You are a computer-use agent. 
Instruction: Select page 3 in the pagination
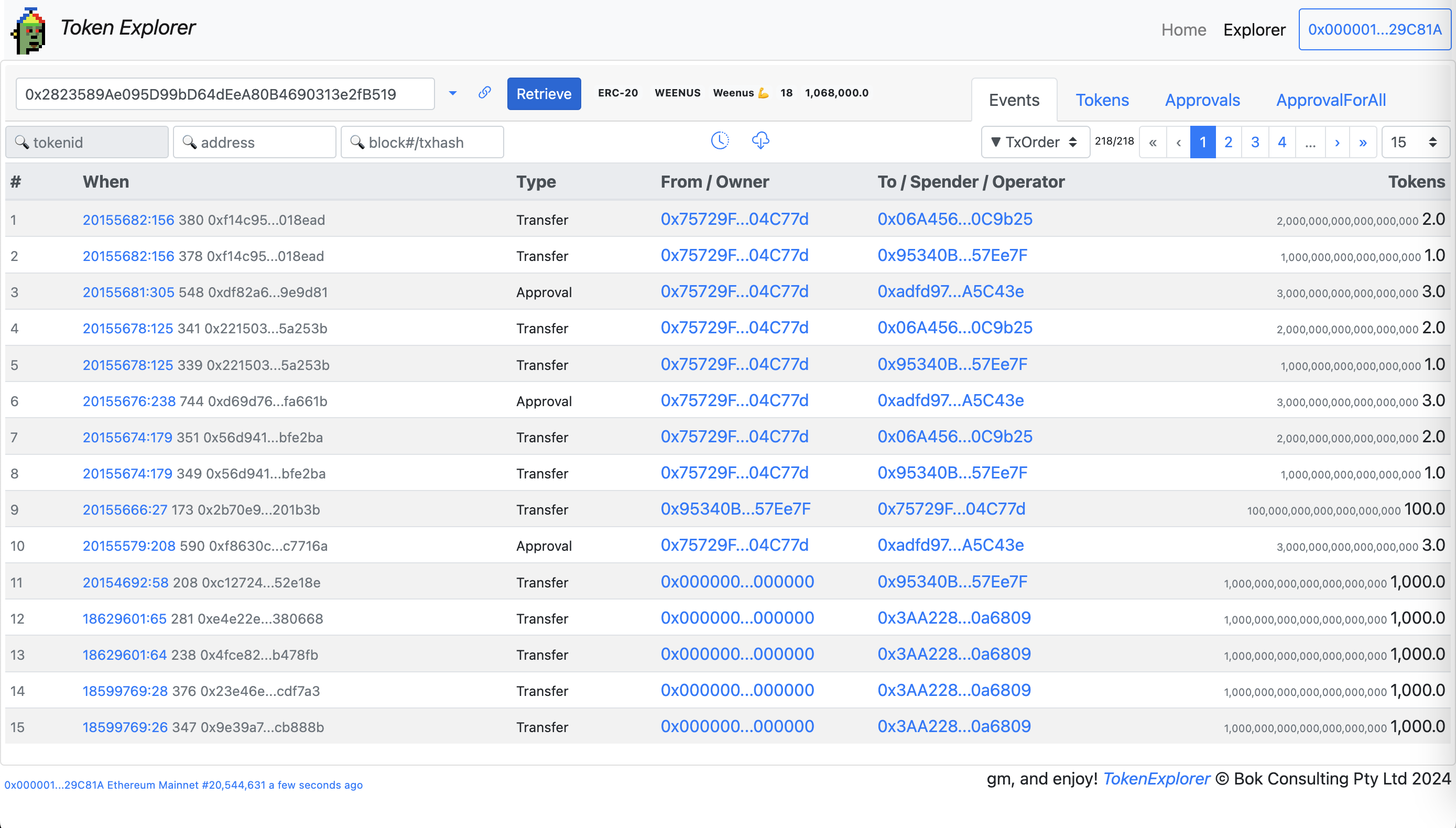point(1255,142)
